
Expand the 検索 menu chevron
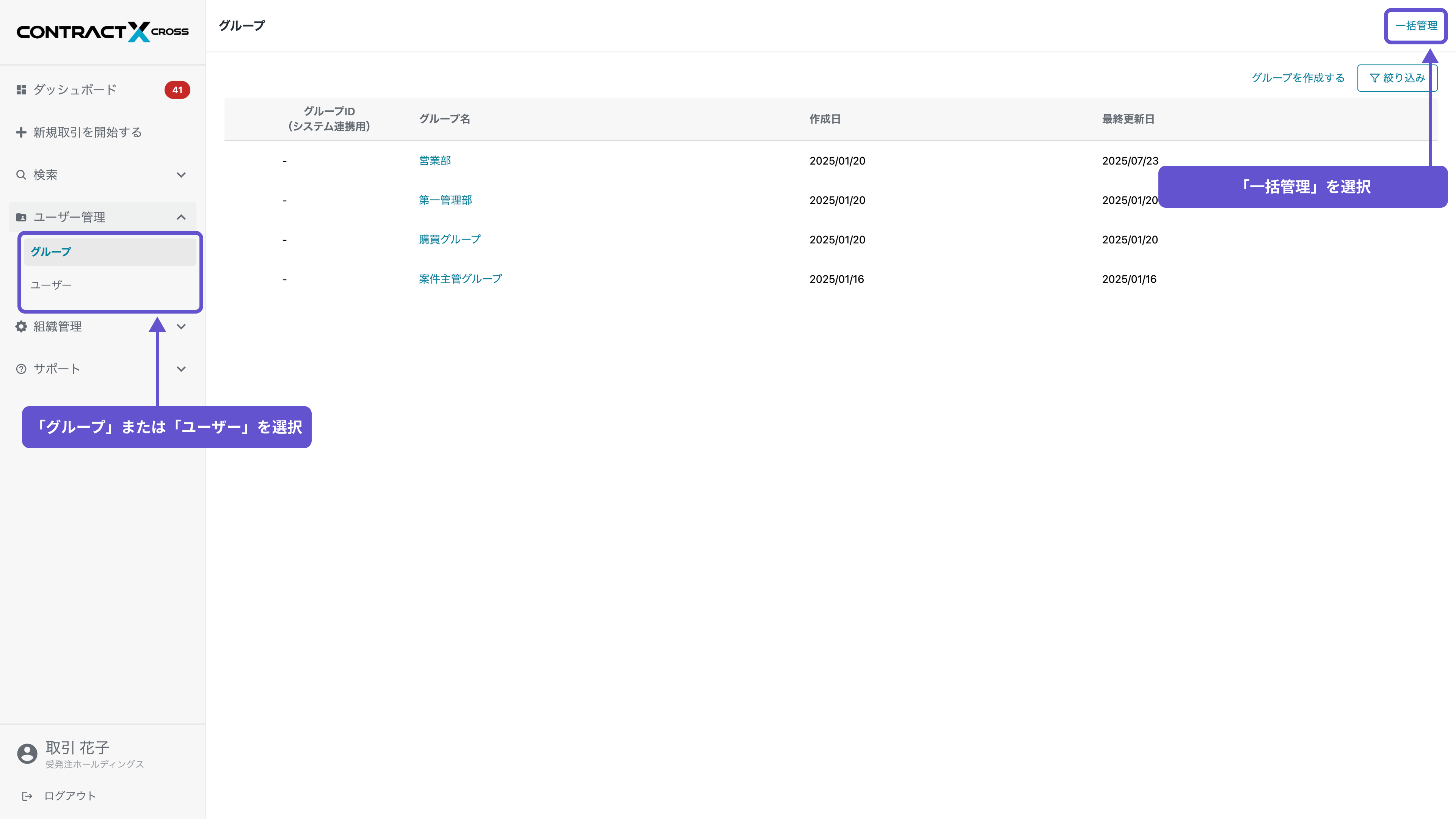click(x=181, y=175)
